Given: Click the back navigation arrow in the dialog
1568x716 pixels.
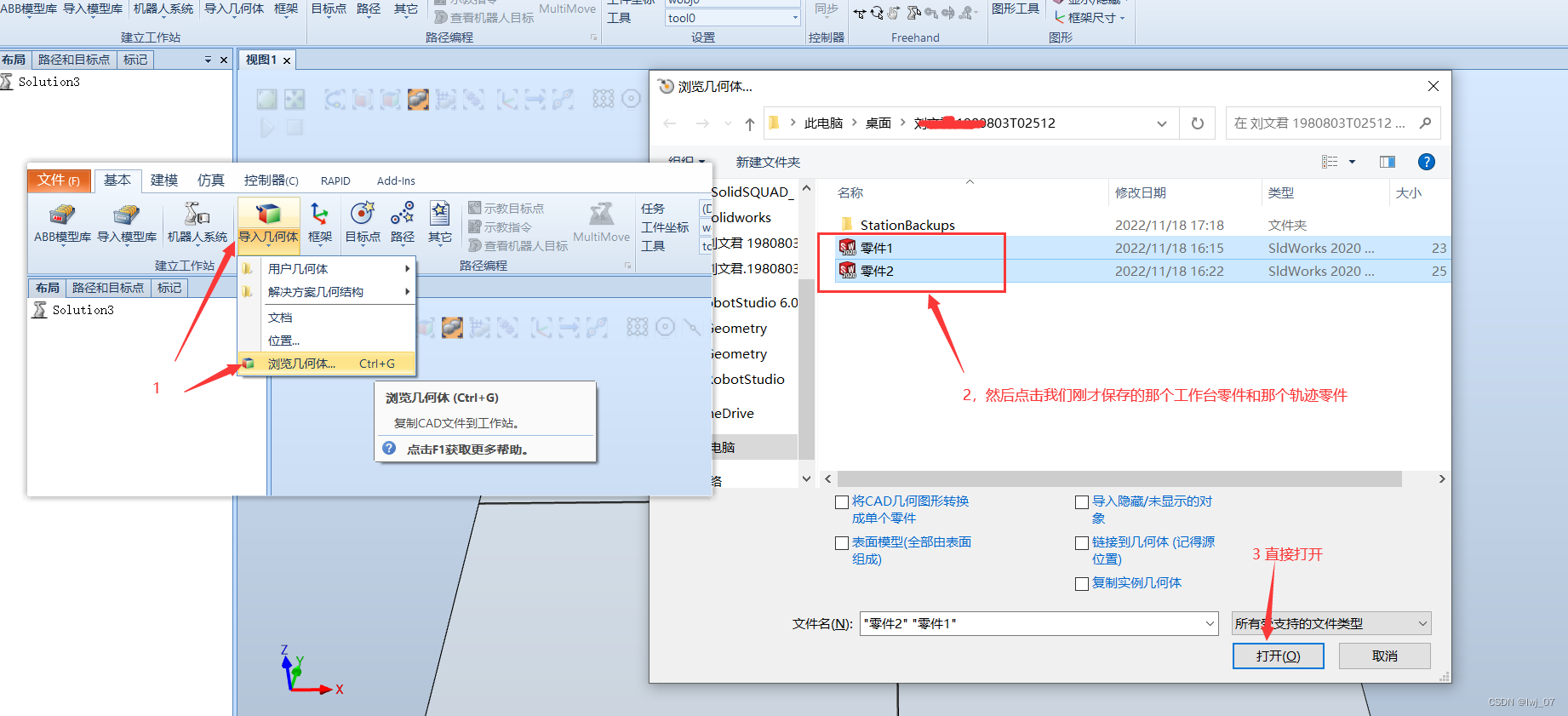Looking at the screenshot, I should [x=670, y=123].
